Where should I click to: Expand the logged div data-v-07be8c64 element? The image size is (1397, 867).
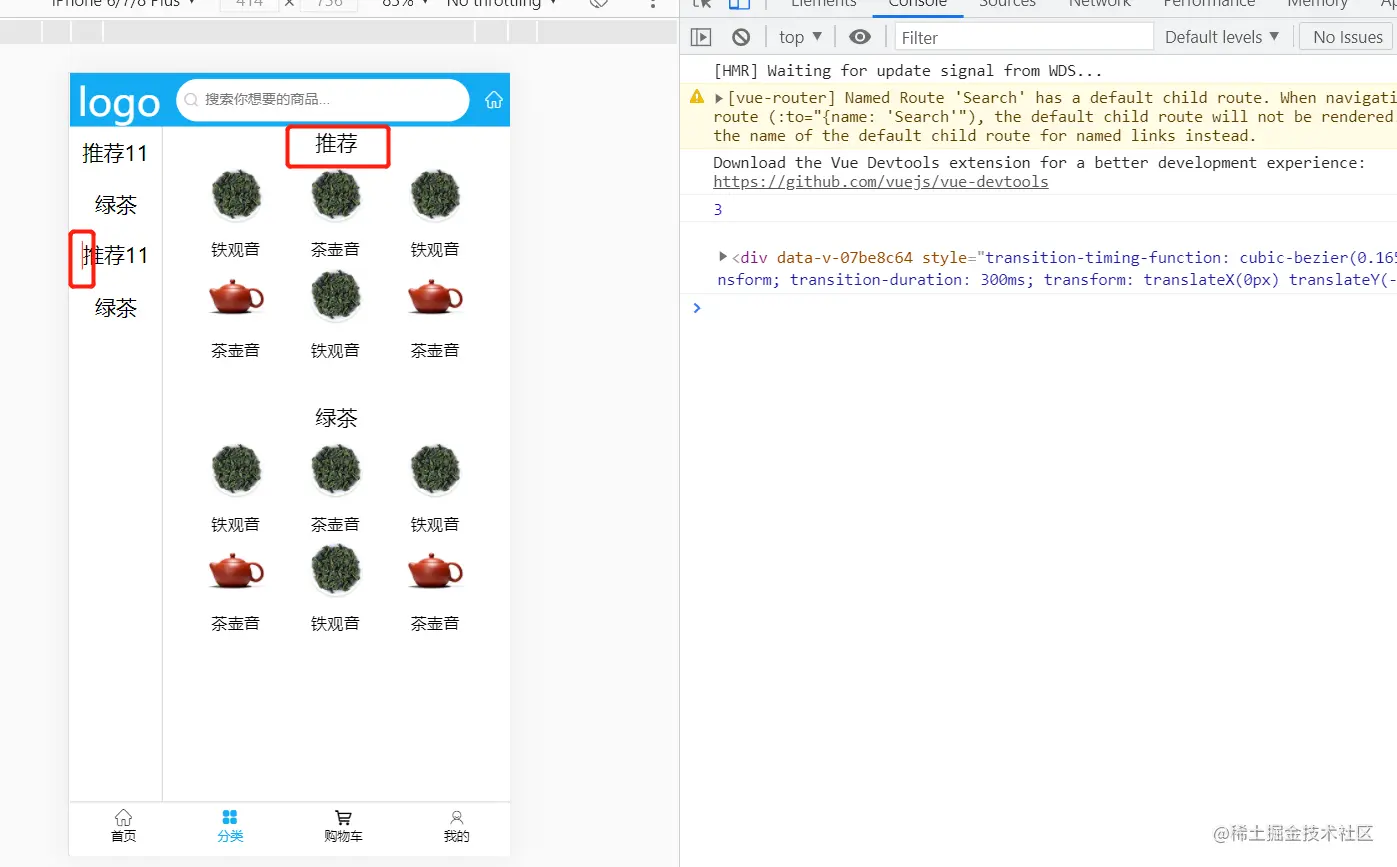(723, 257)
